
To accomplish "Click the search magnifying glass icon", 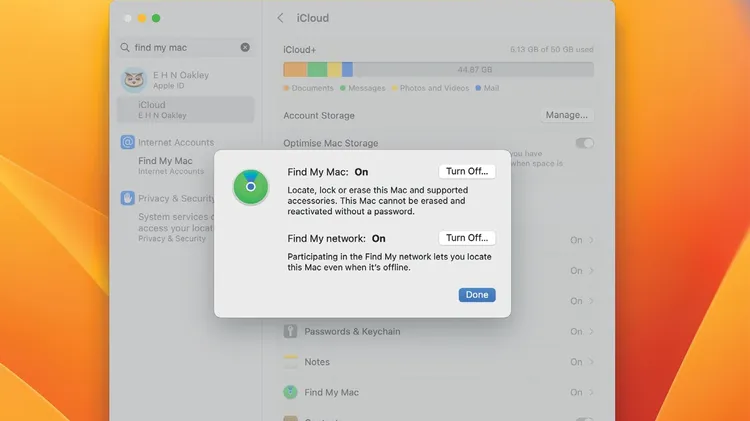I will point(125,47).
